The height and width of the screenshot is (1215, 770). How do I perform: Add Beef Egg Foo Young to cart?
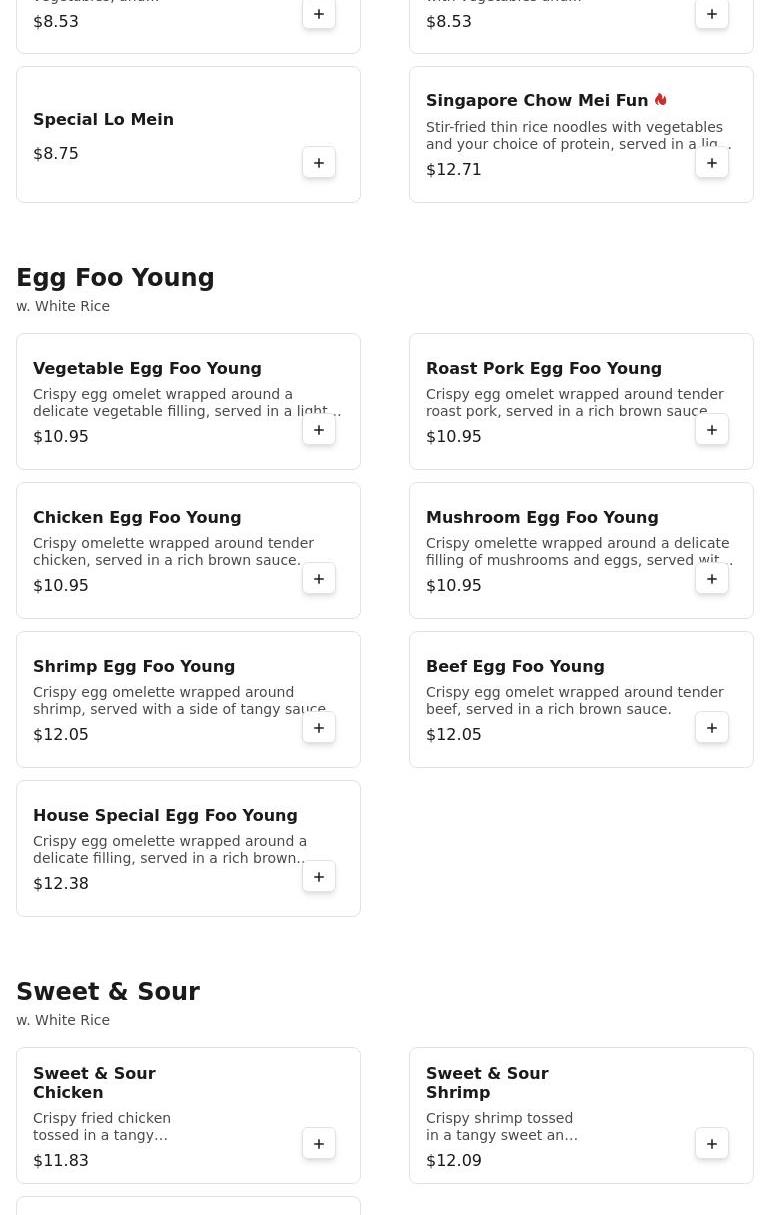[712, 728]
